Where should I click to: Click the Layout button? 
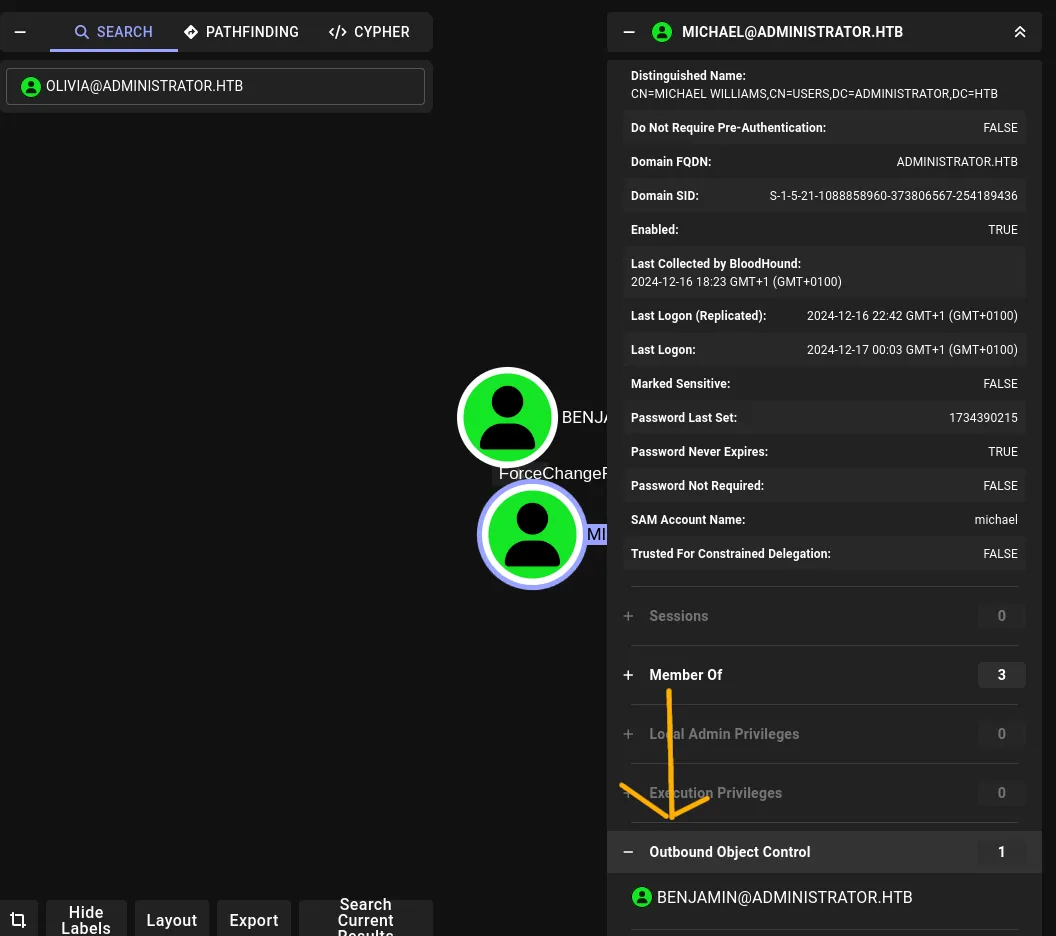pyautogui.click(x=171, y=919)
